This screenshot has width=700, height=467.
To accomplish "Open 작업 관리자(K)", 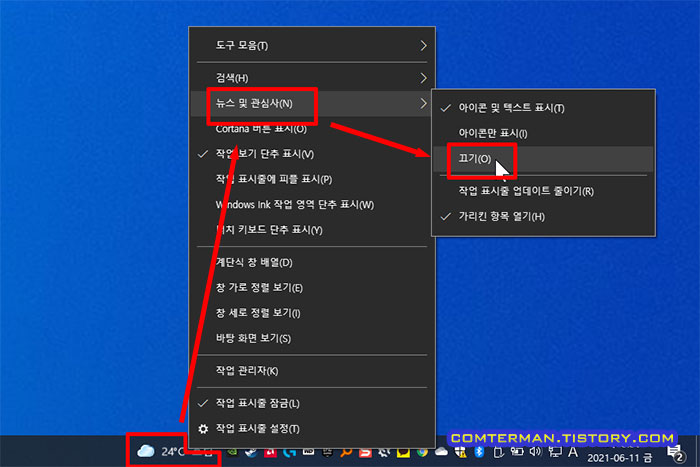I will click(312, 371).
